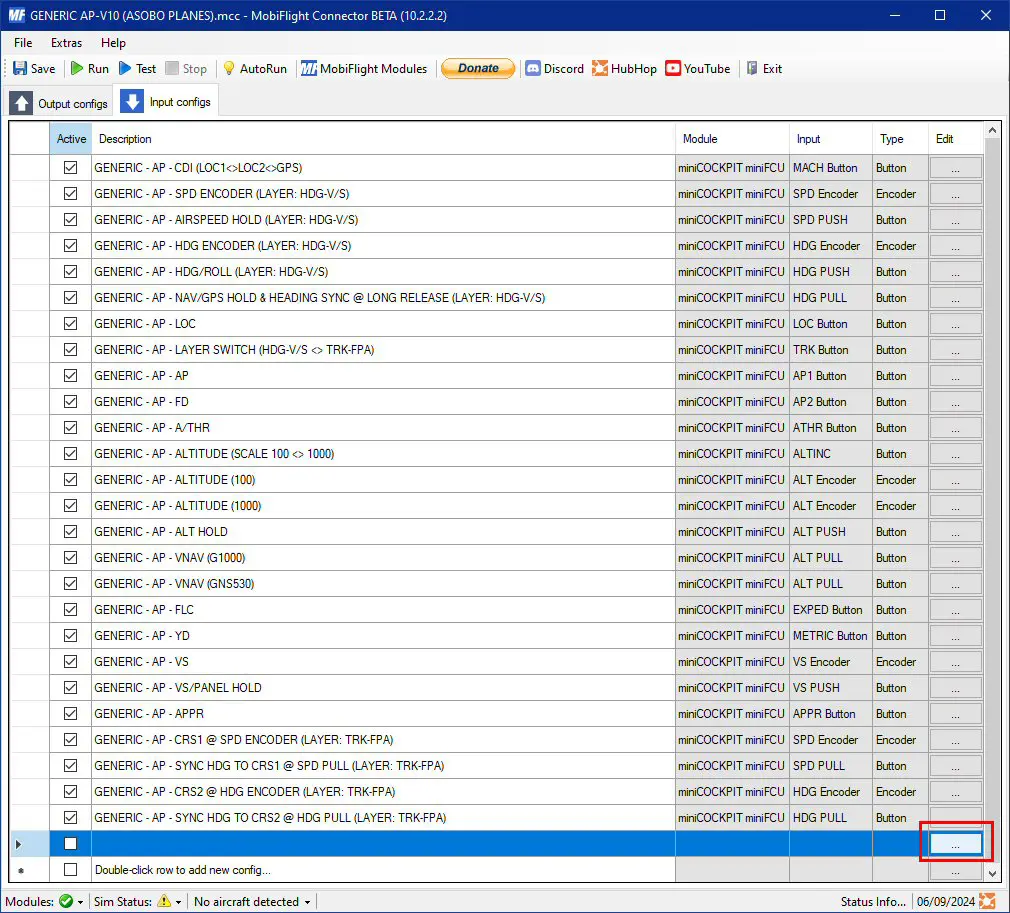Click the Donate button
This screenshot has height=913, width=1010.
tap(478, 68)
